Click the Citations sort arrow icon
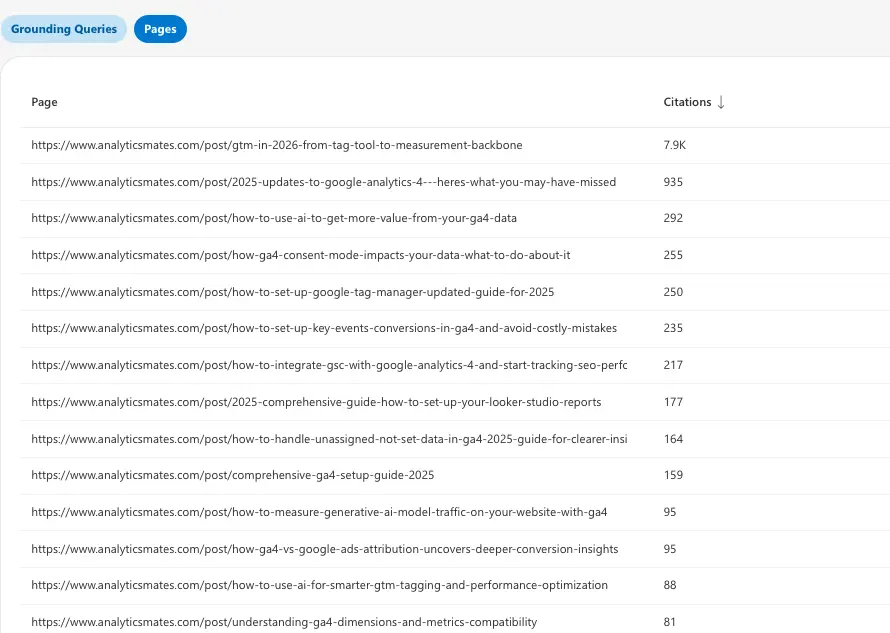Viewport: 890px width, 633px height. click(x=719, y=101)
